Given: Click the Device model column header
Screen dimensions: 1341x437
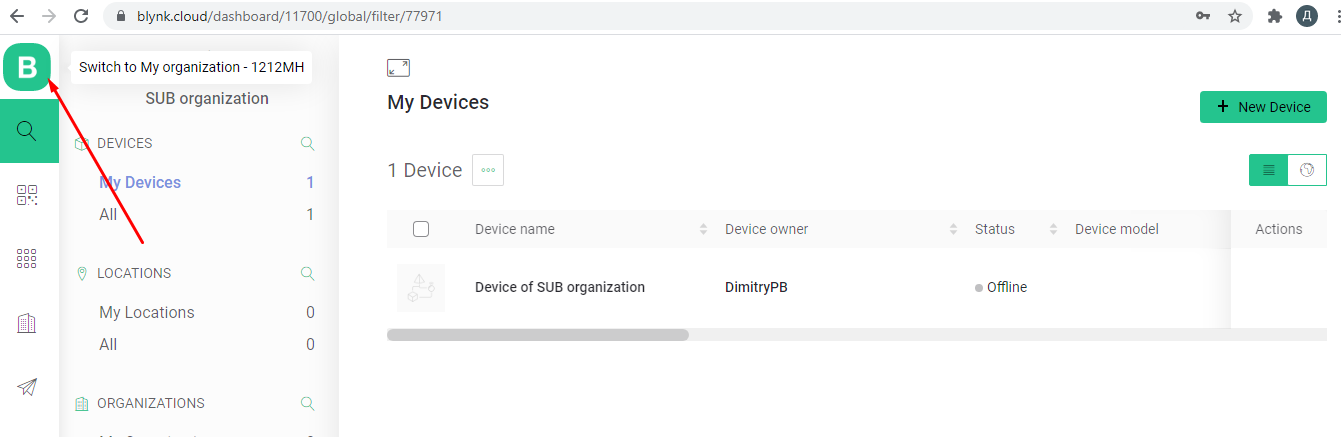Looking at the screenshot, I should coord(1116,229).
